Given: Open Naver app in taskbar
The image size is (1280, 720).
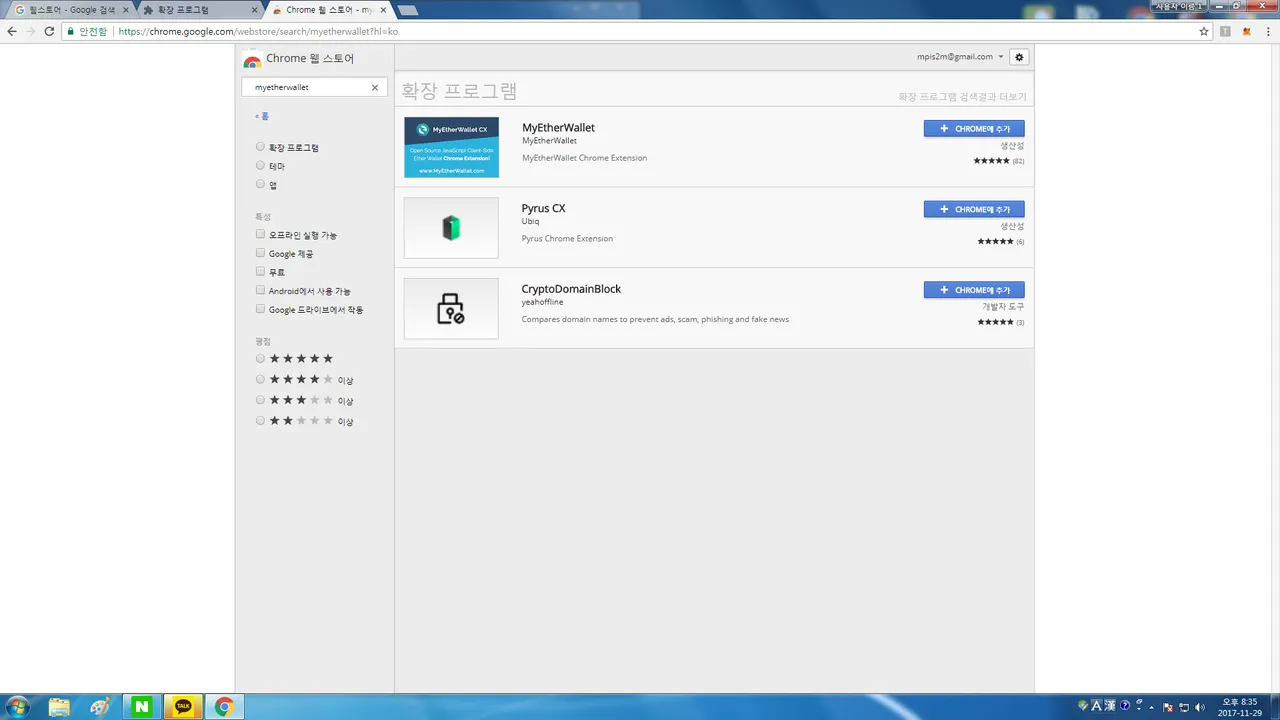Looking at the screenshot, I should pos(142,707).
